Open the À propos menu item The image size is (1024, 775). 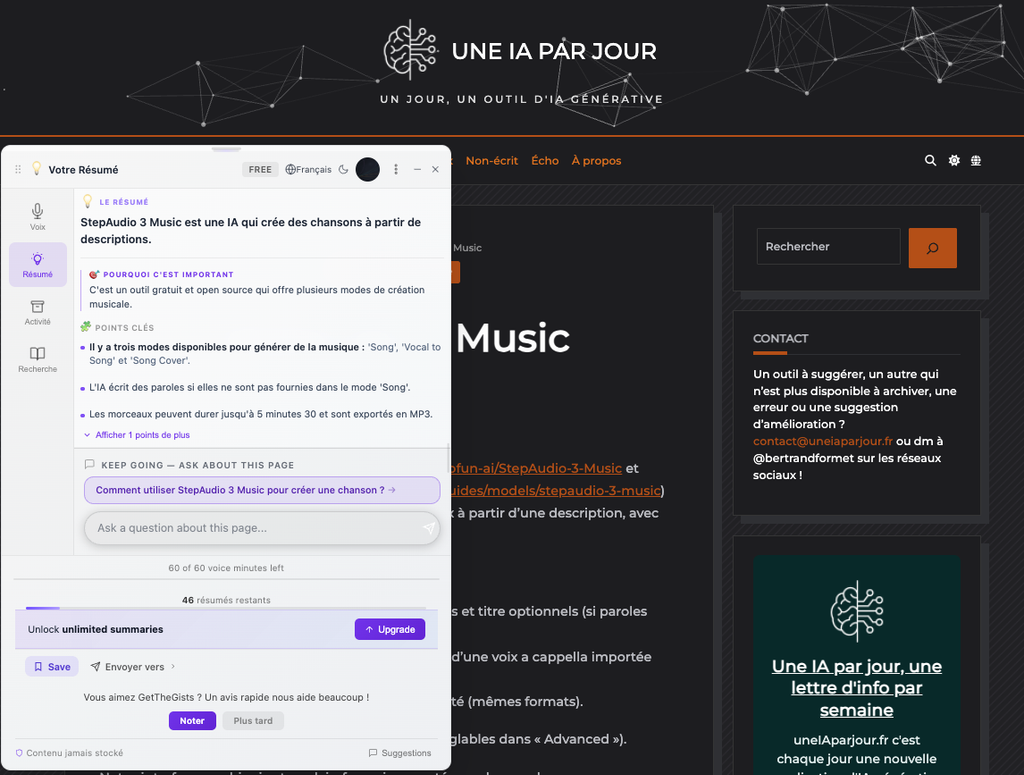(596, 161)
